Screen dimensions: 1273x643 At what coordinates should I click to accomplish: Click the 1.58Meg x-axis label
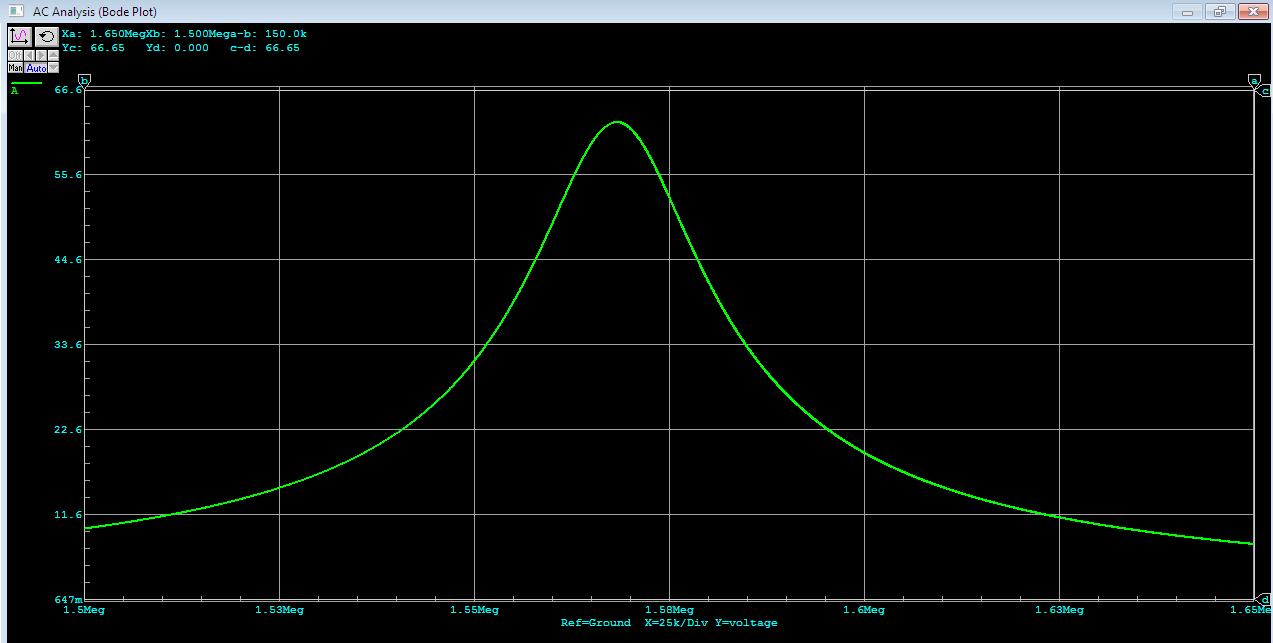[669, 609]
